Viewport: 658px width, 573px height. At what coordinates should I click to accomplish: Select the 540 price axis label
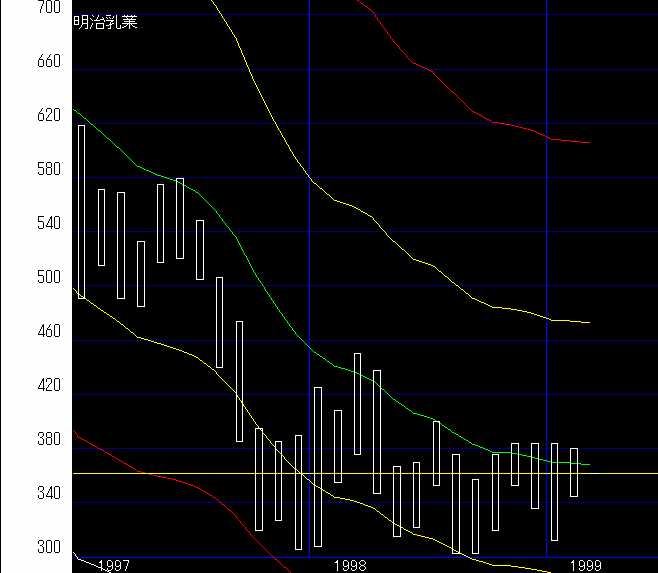[20, 224]
